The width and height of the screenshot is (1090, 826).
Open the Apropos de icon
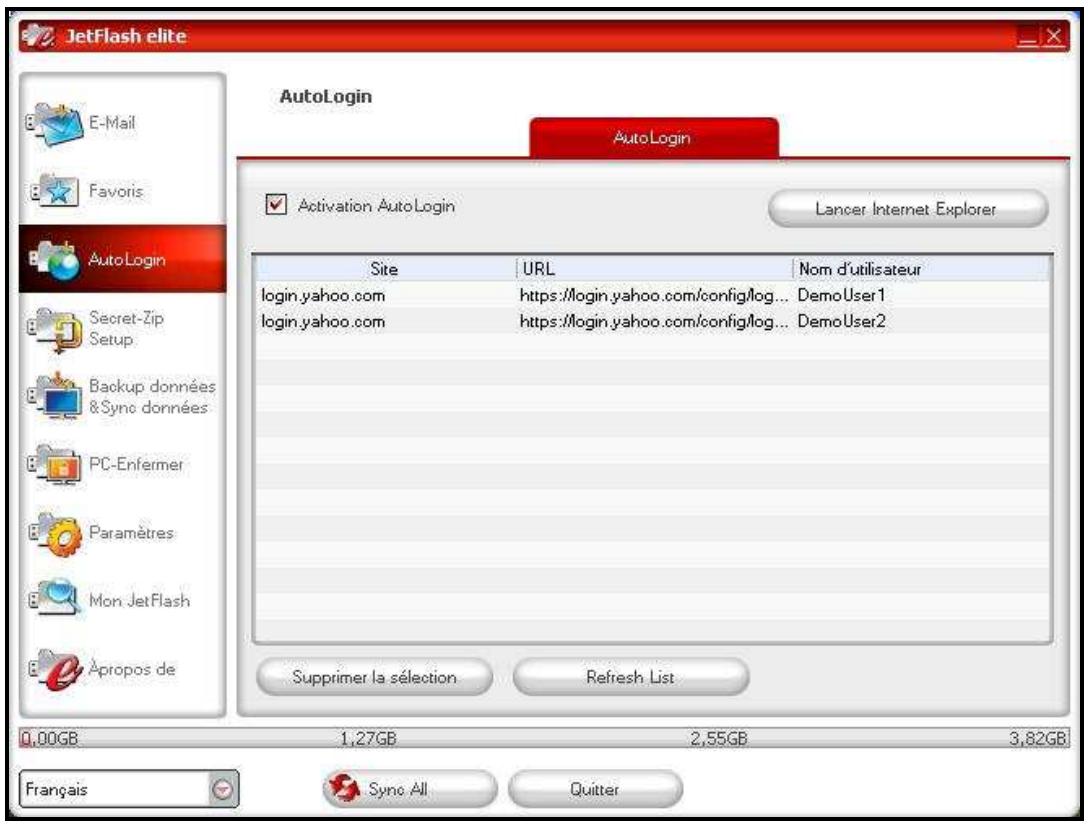pyautogui.click(x=56, y=669)
